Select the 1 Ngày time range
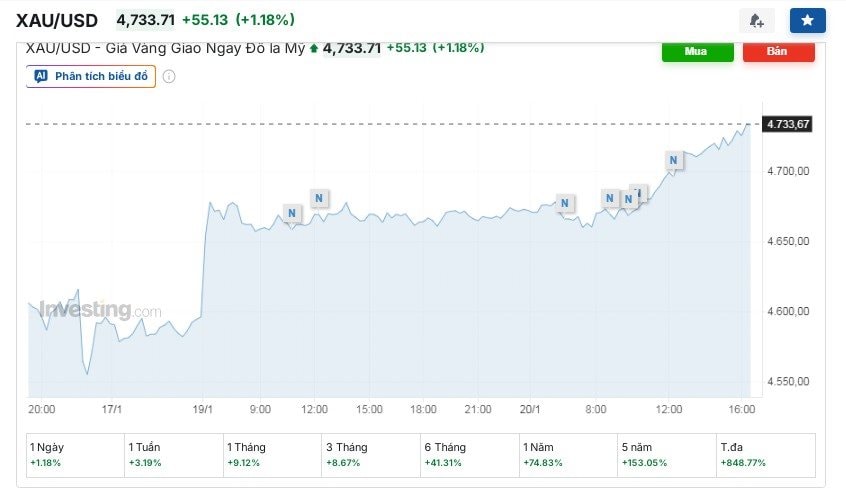This screenshot has height=503, width=846. [74, 455]
